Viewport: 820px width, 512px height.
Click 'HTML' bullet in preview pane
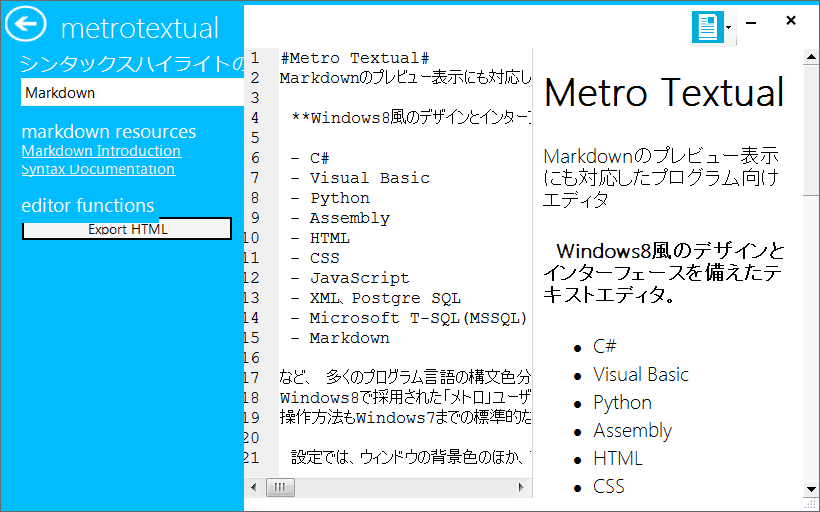coord(618,459)
